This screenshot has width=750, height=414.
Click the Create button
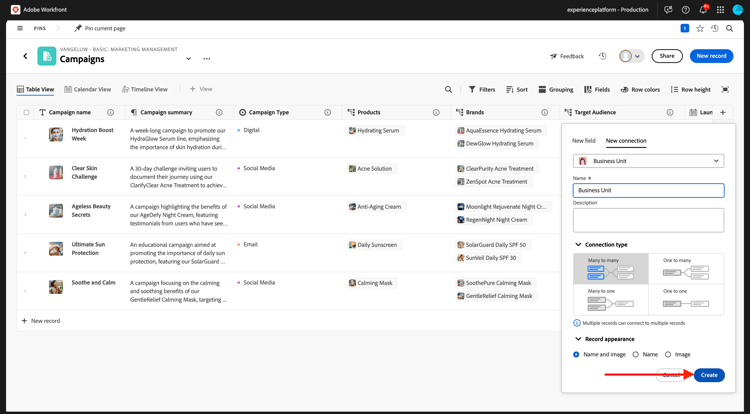[x=709, y=375]
